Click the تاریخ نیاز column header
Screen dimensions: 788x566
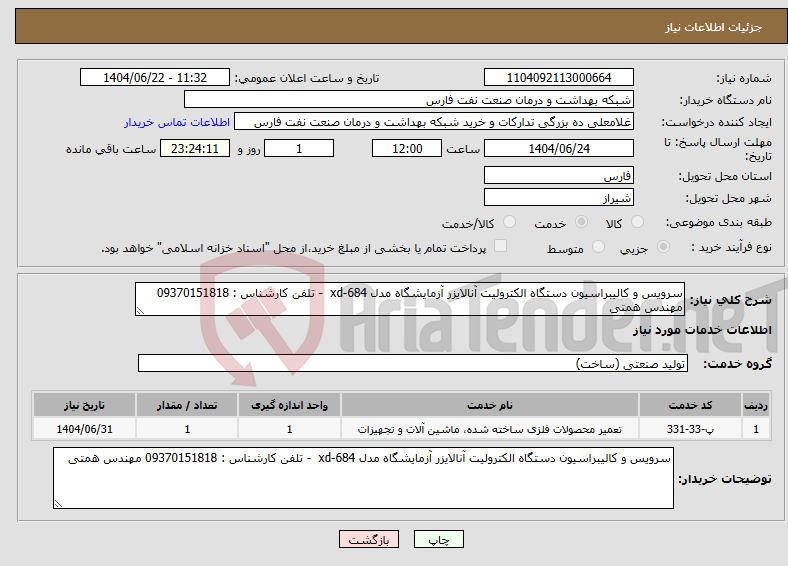[84, 405]
